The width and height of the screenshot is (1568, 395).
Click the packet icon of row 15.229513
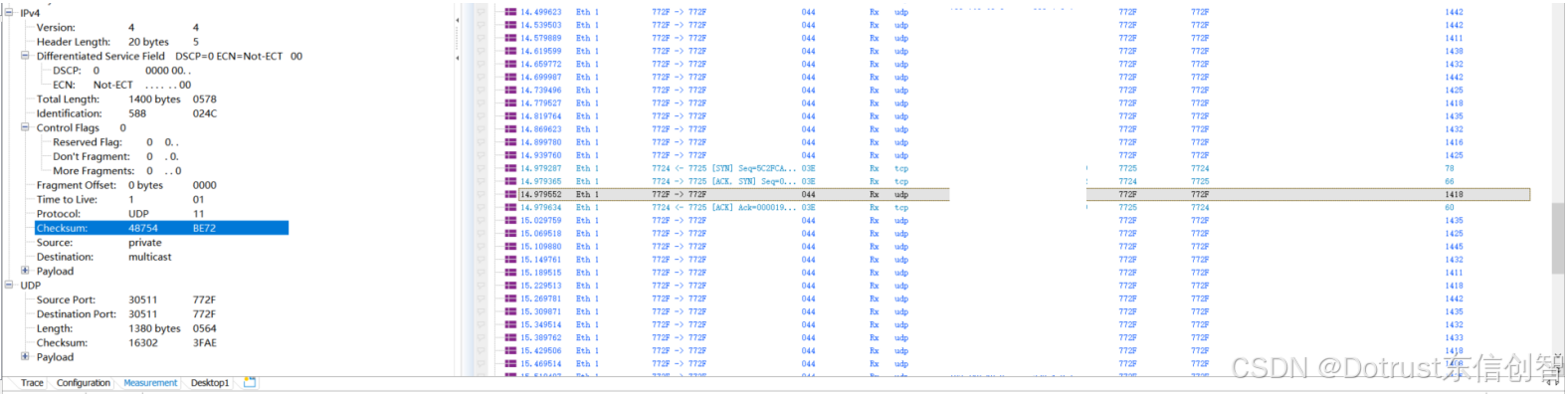pyautogui.click(x=510, y=285)
